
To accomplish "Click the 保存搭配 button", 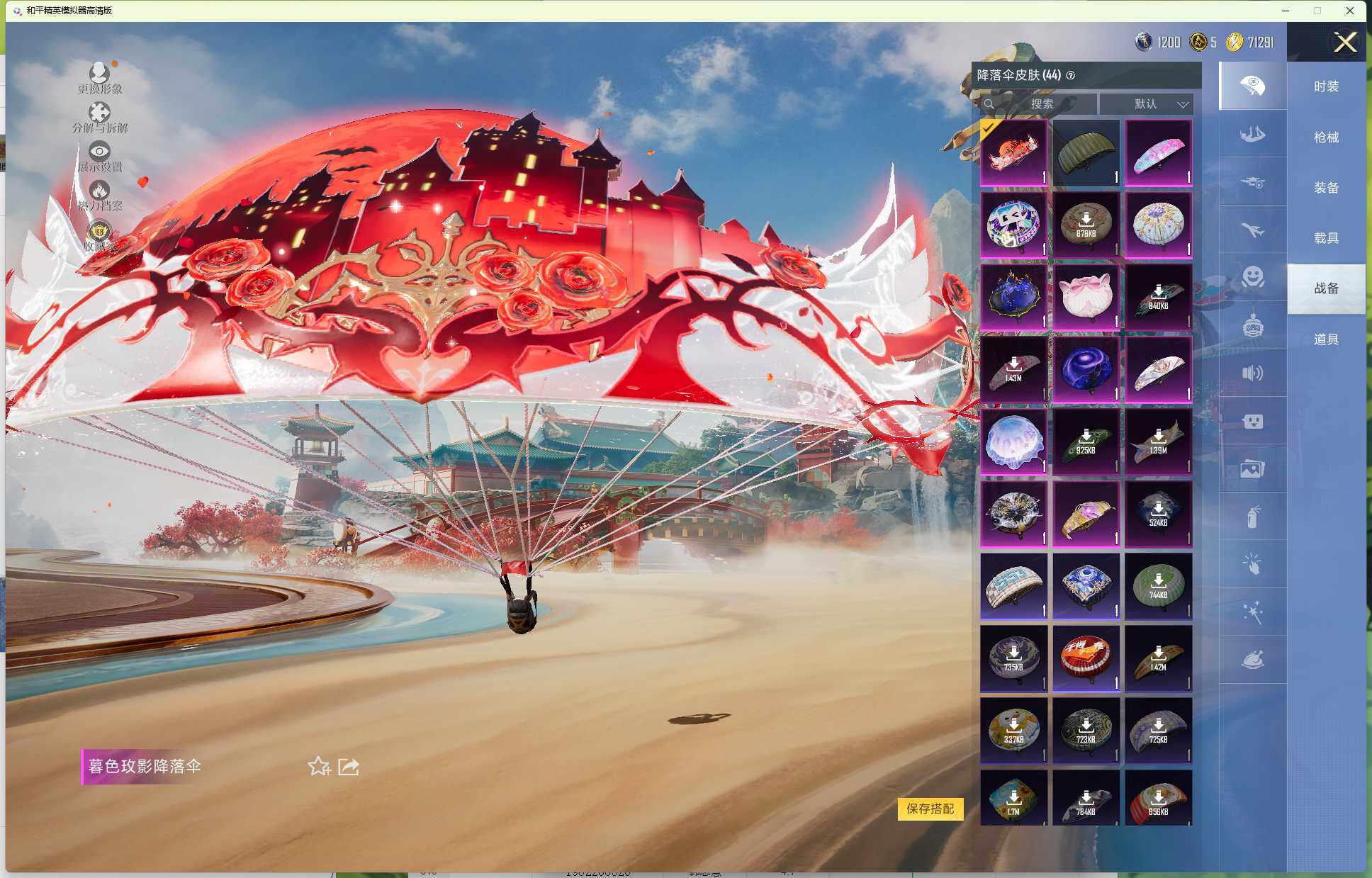I will (x=930, y=809).
